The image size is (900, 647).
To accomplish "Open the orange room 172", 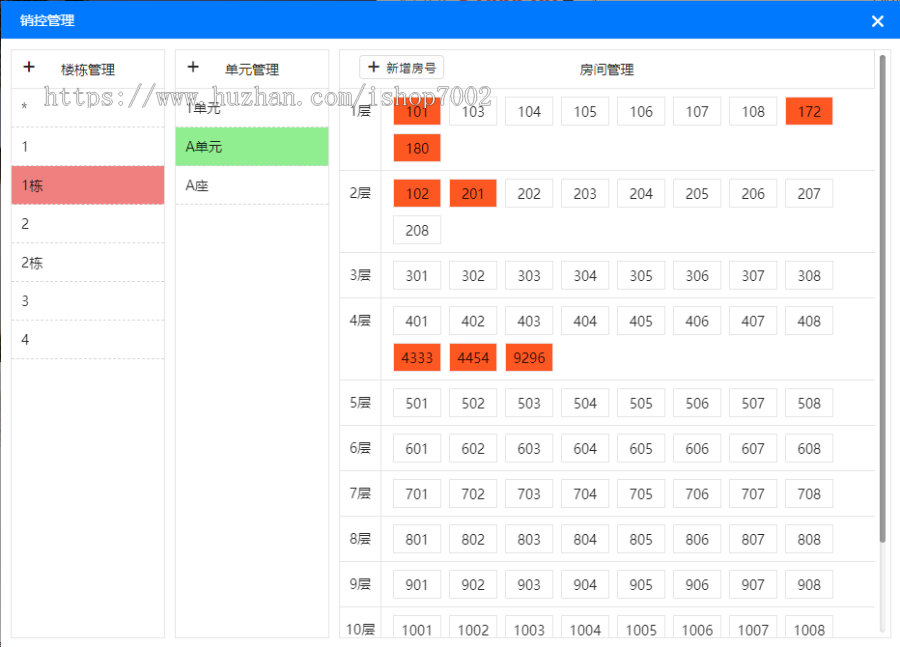I will (x=809, y=111).
